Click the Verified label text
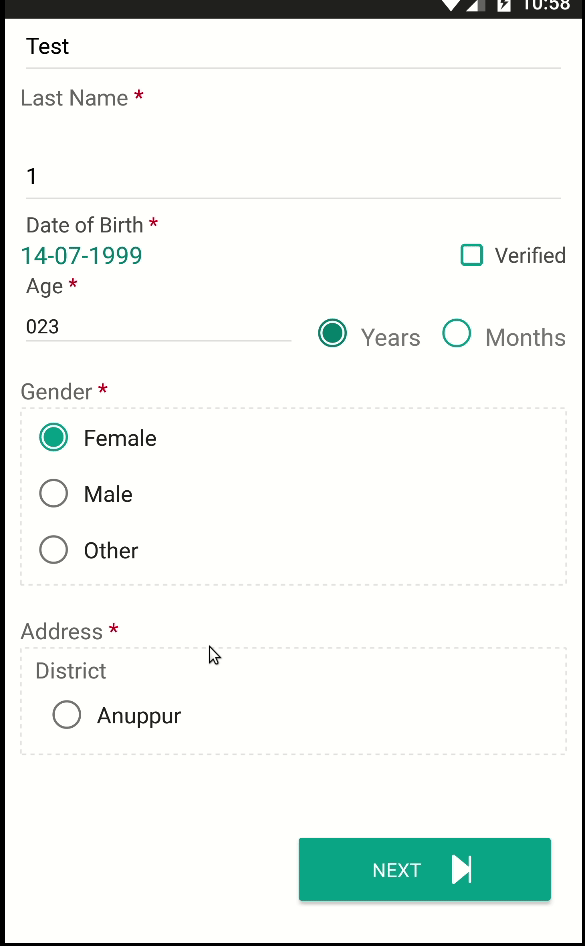 [x=530, y=256]
